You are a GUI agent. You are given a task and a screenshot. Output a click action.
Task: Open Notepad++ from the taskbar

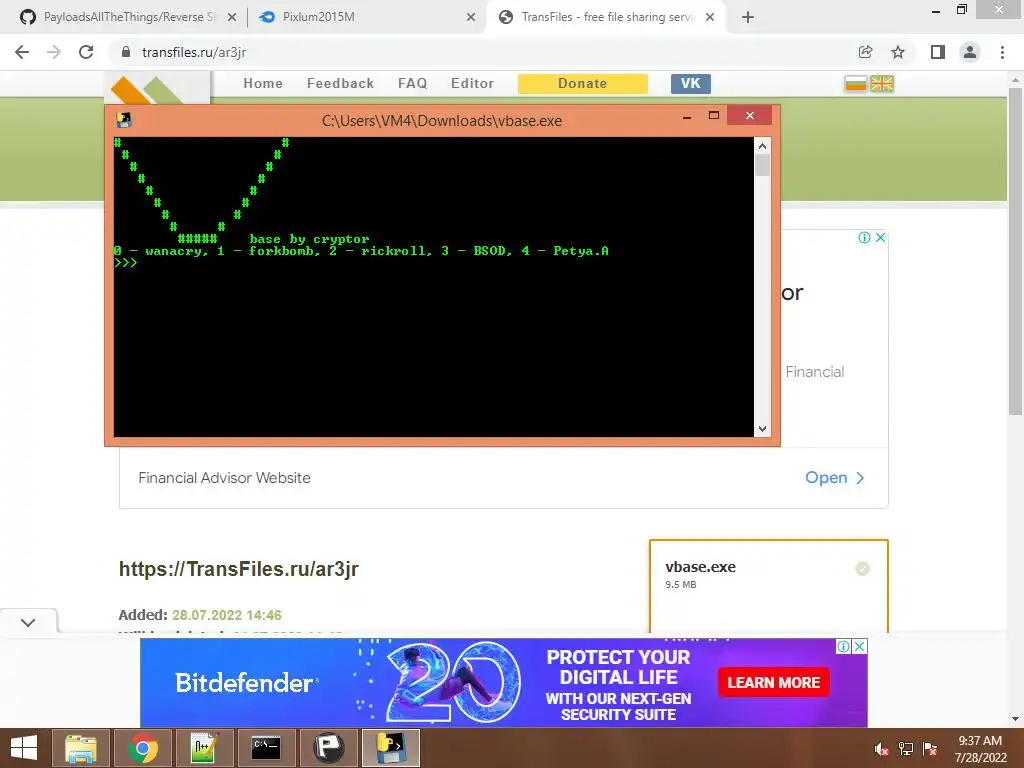click(204, 748)
